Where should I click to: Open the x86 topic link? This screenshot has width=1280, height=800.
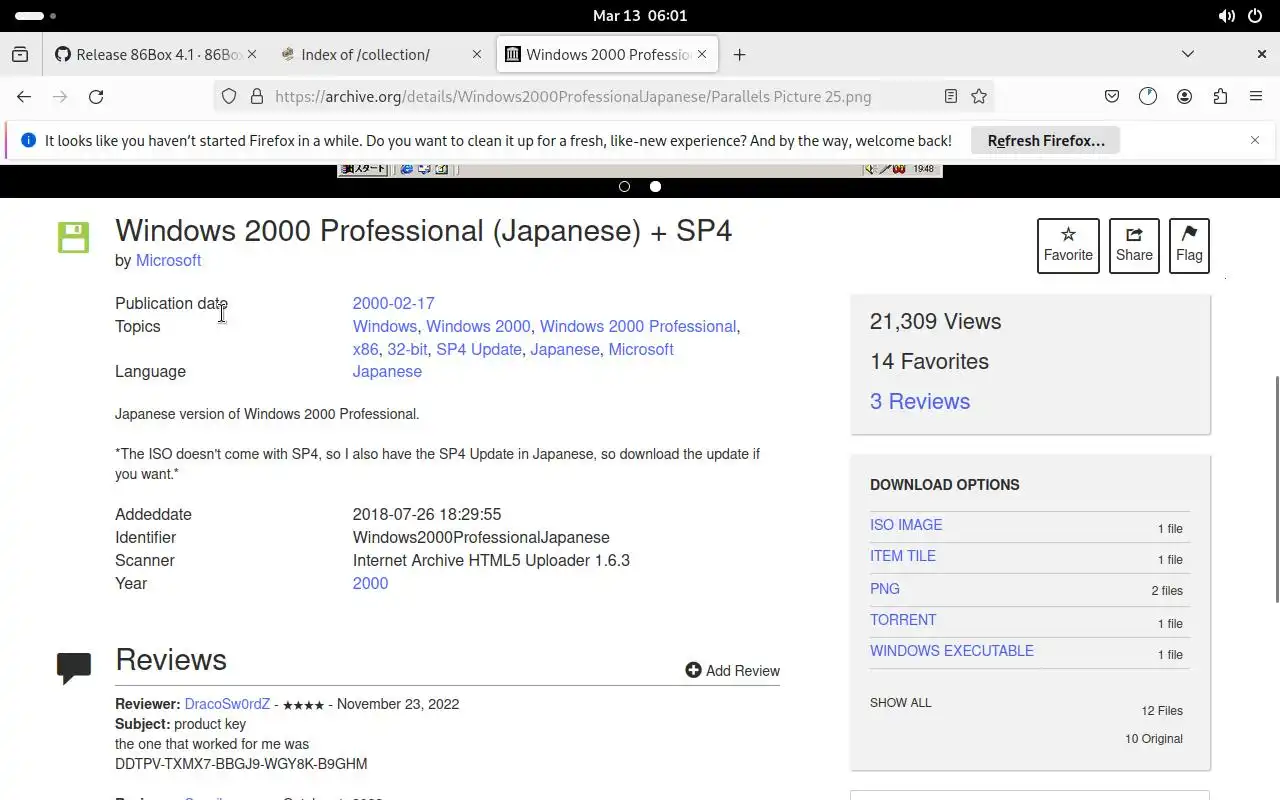point(365,349)
